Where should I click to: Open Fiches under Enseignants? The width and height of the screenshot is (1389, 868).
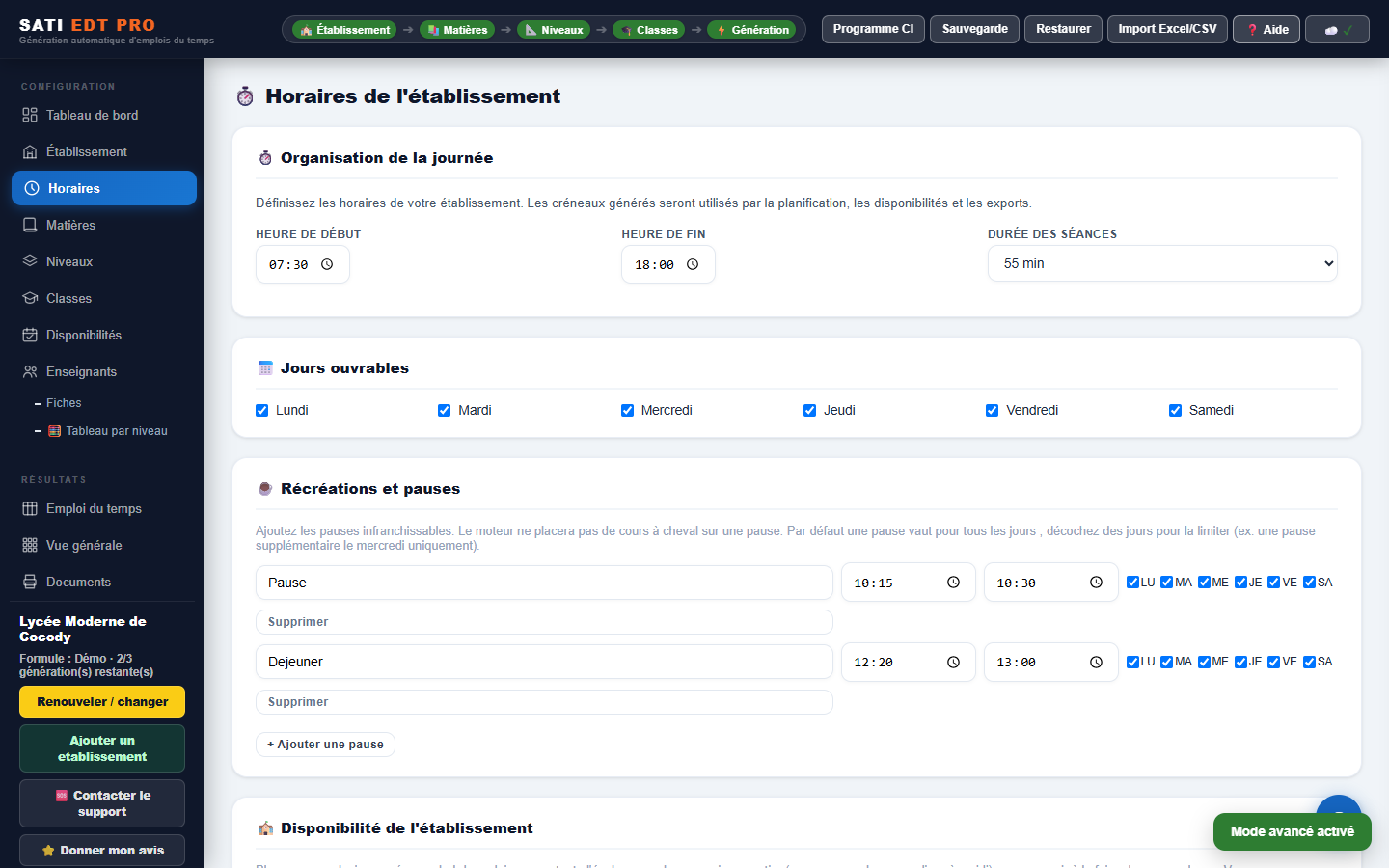click(64, 403)
